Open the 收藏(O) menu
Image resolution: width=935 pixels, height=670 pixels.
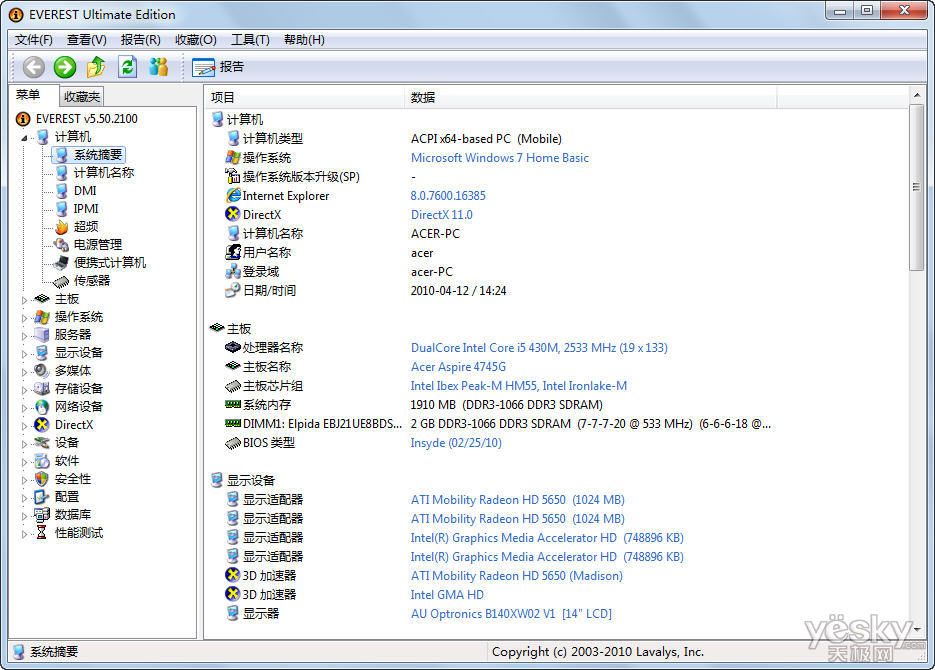pyautogui.click(x=196, y=40)
